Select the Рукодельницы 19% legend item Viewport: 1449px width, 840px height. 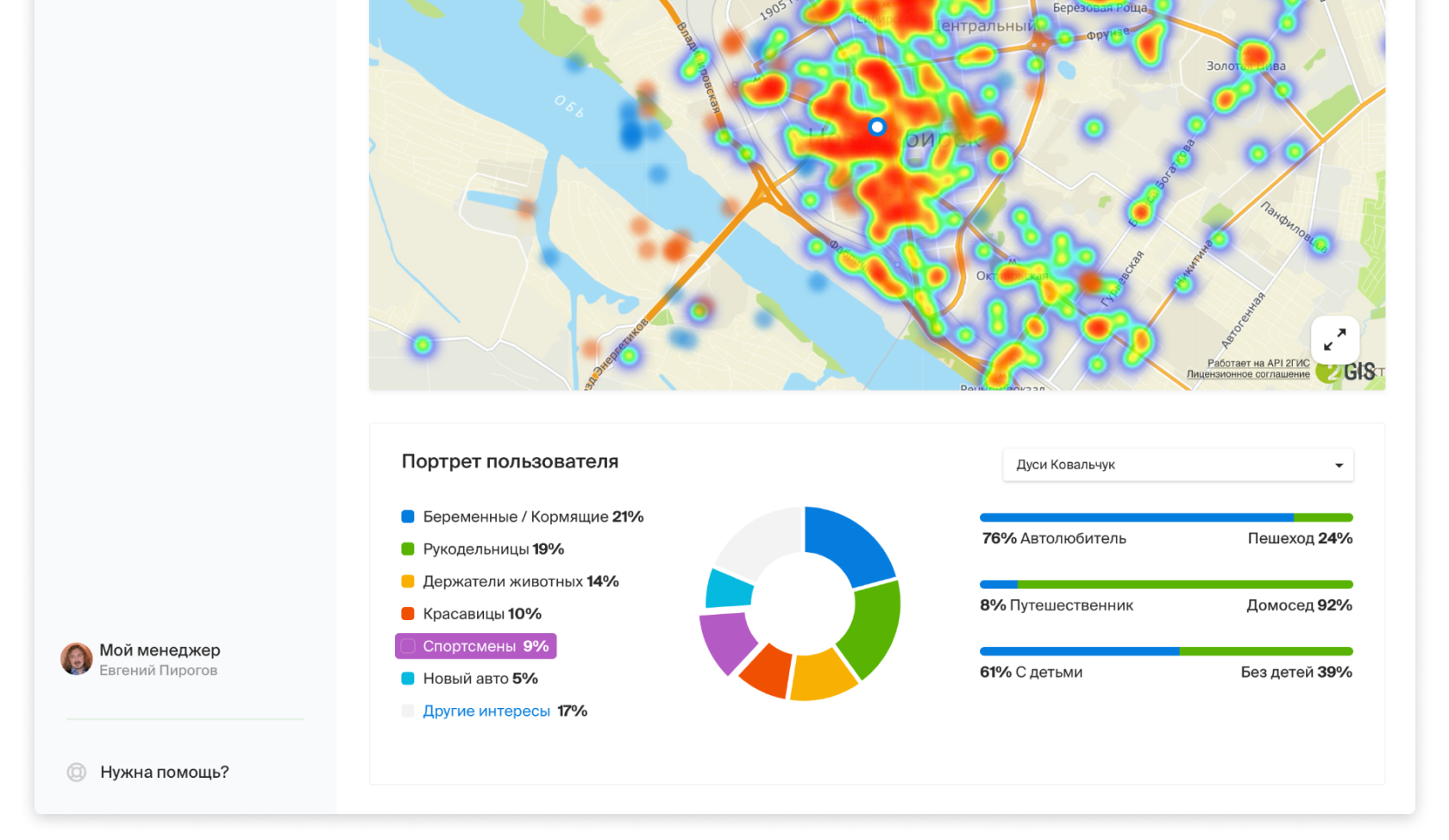point(483,549)
